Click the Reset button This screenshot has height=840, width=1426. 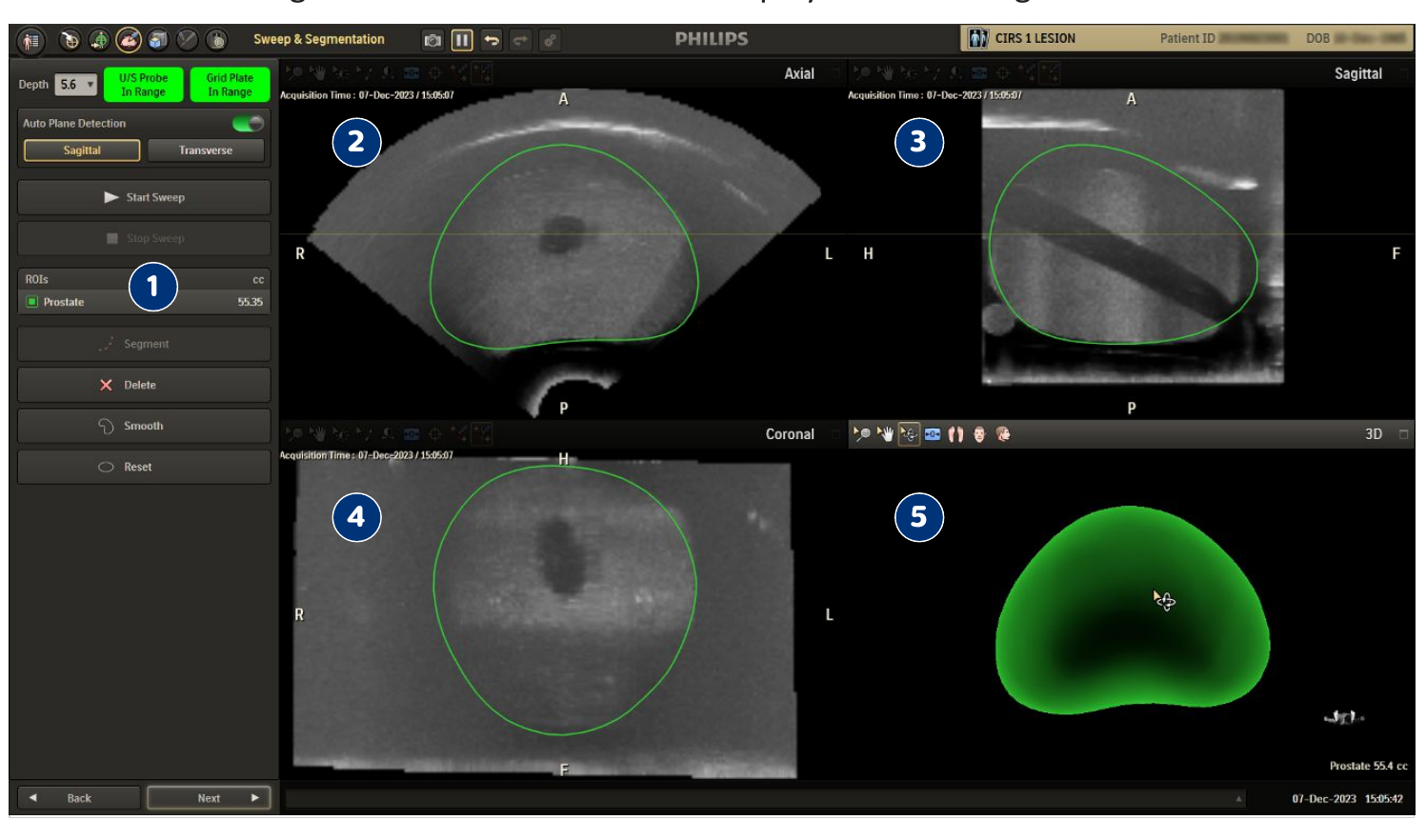[144, 467]
